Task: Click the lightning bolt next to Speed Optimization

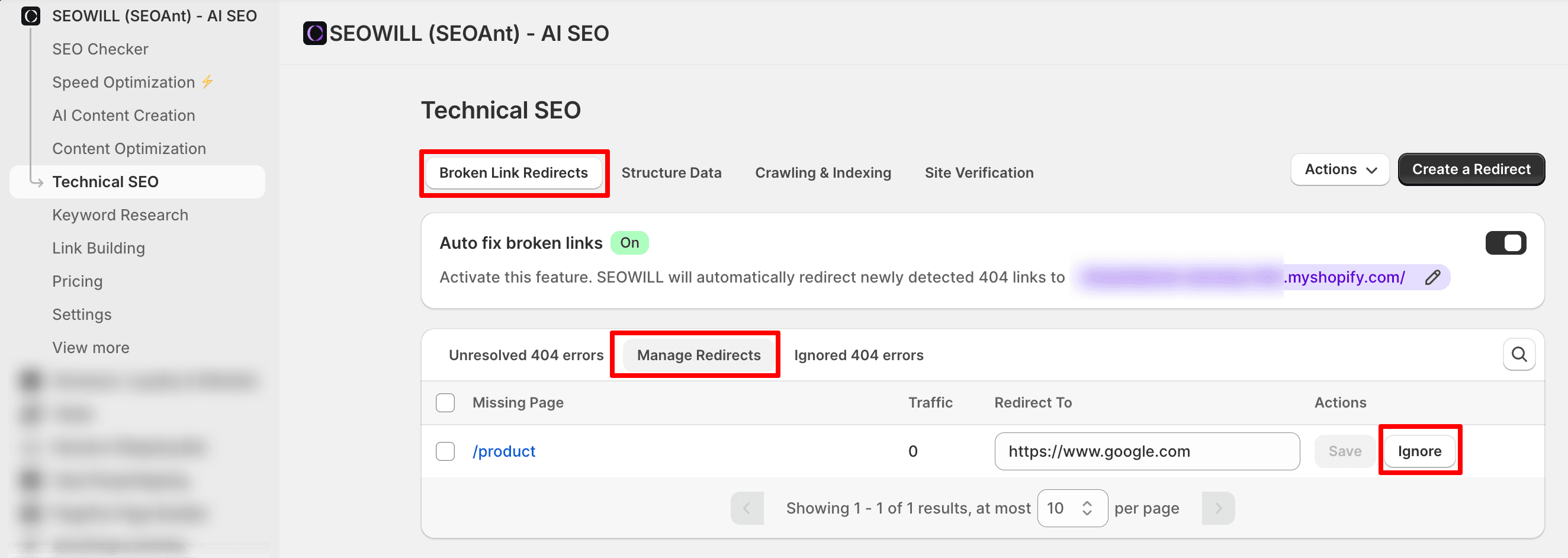Action: [208, 82]
